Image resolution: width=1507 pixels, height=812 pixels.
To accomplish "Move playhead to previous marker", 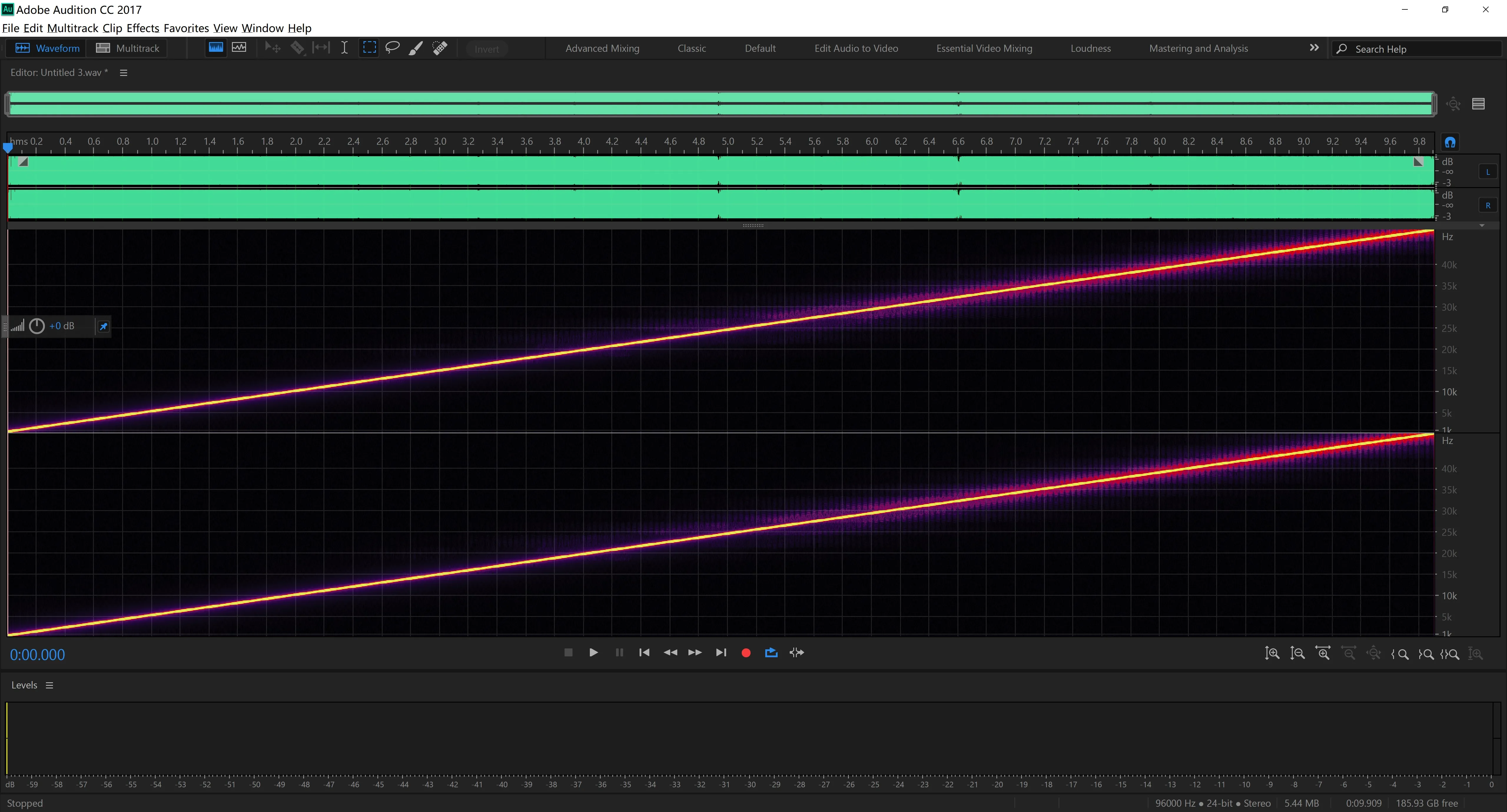I will [x=644, y=653].
